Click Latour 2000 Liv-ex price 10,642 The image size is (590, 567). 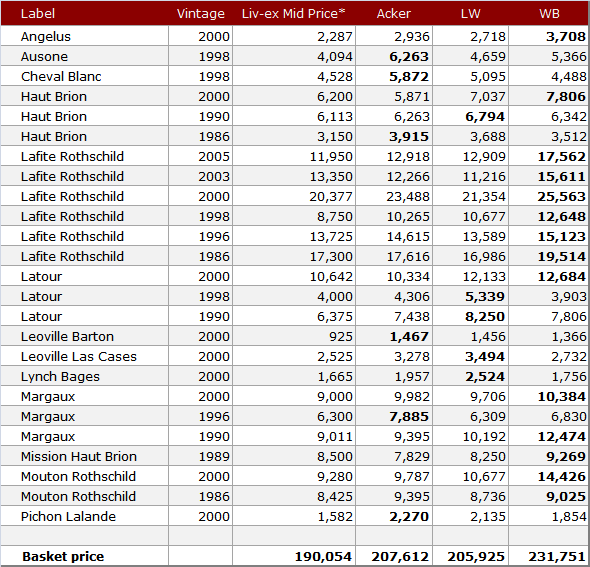pos(331,276)
